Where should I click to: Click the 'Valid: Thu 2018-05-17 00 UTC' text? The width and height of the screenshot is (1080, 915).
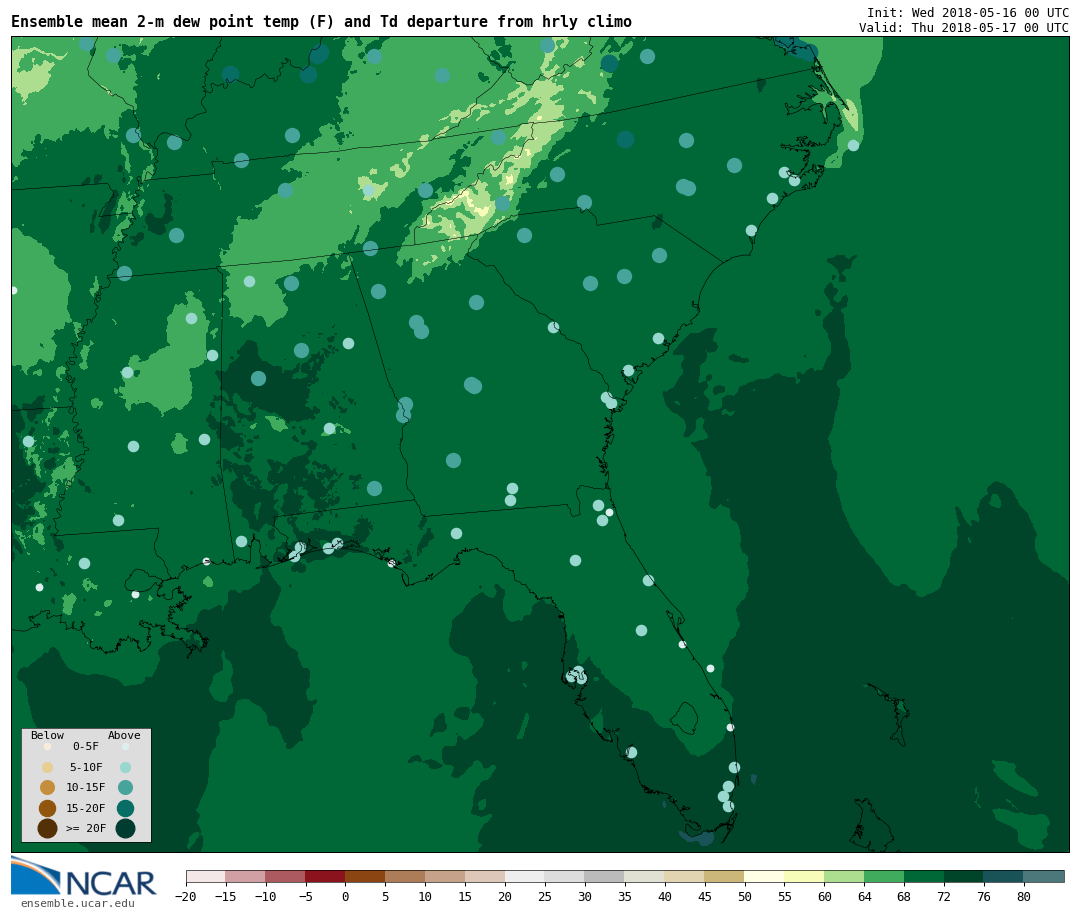point(963,28)
